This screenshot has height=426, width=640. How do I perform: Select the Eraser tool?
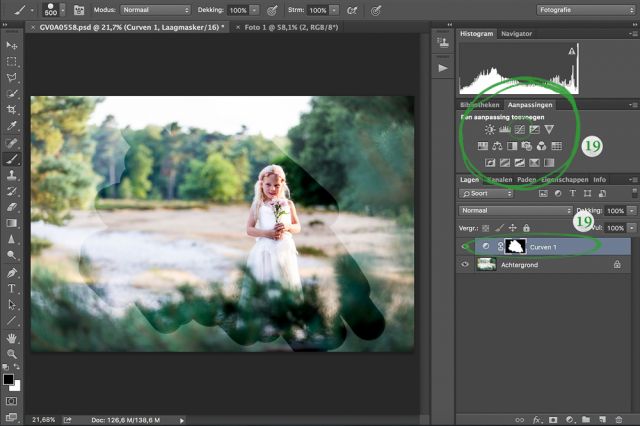(11, 207)
